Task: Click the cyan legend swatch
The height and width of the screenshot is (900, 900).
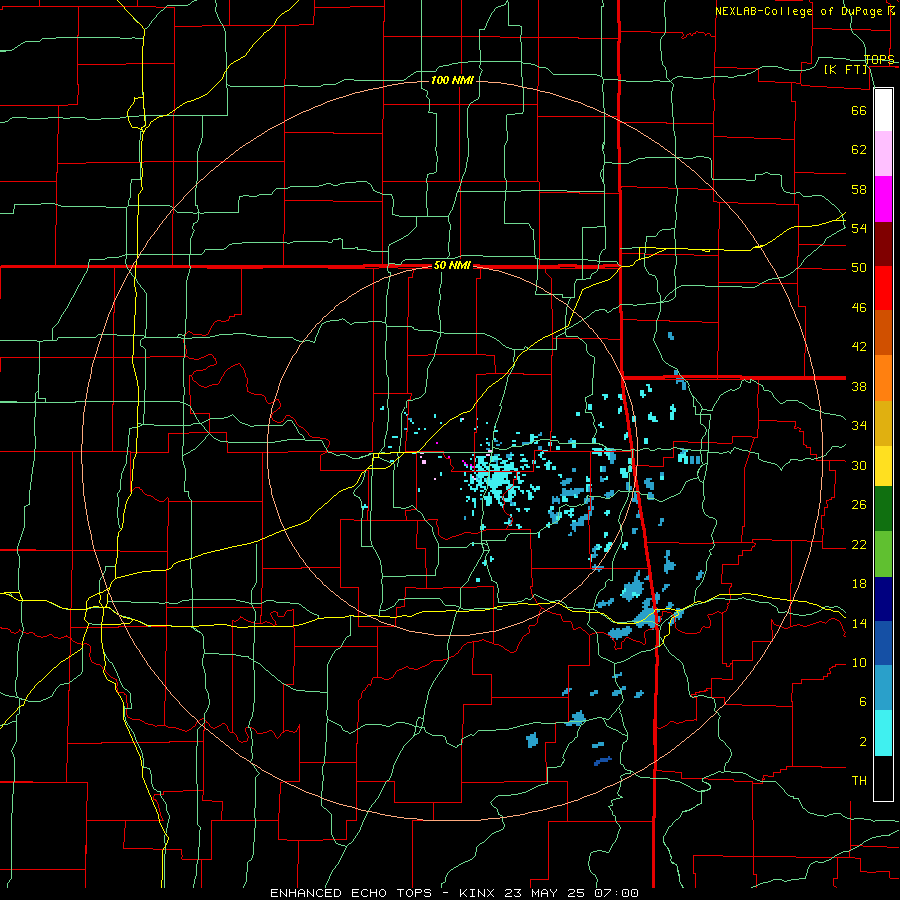Action: (x=883, y=733)
